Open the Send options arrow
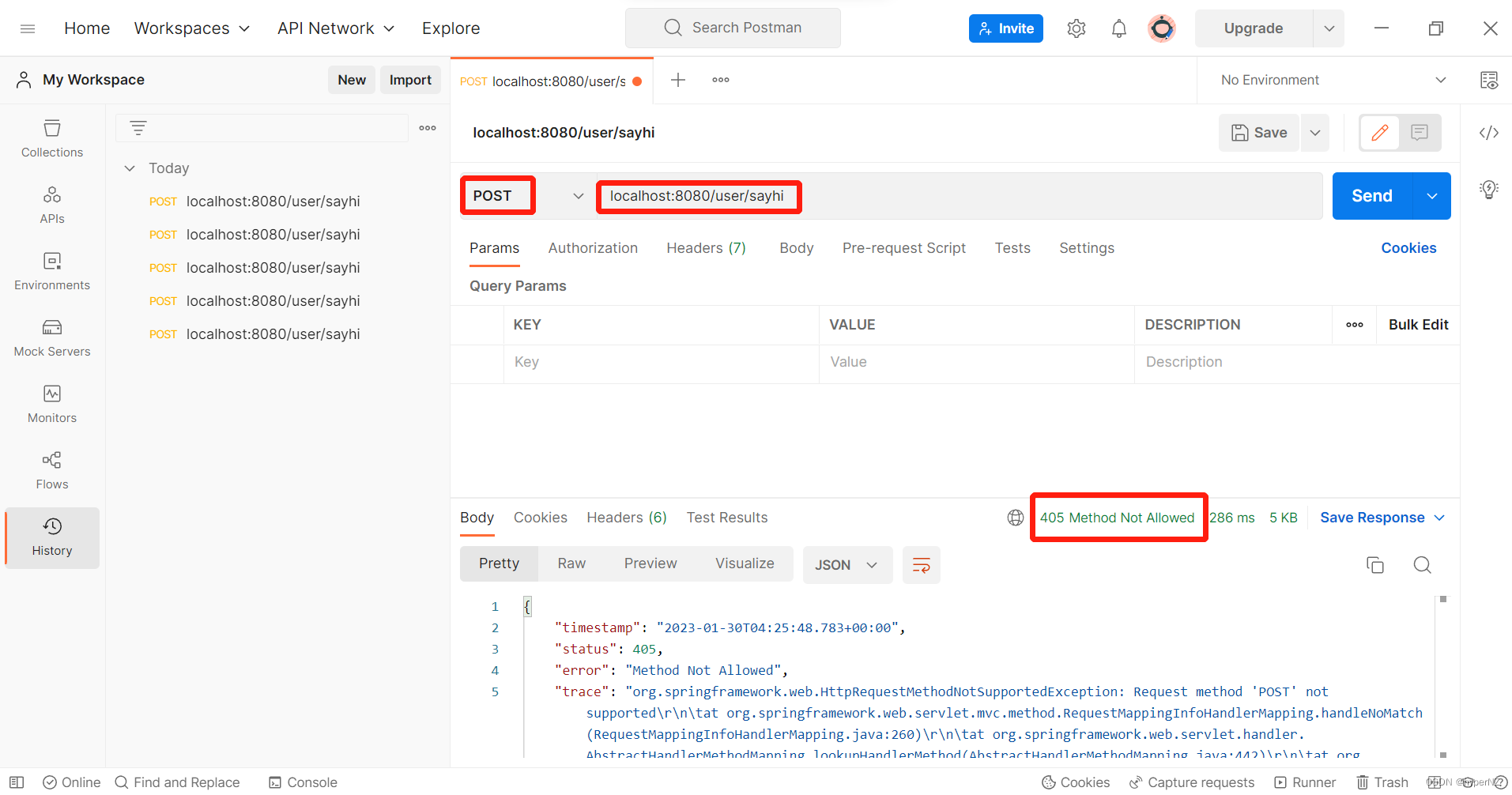This screenshot has width=1512, height=795. click(x=1432, y=196)
